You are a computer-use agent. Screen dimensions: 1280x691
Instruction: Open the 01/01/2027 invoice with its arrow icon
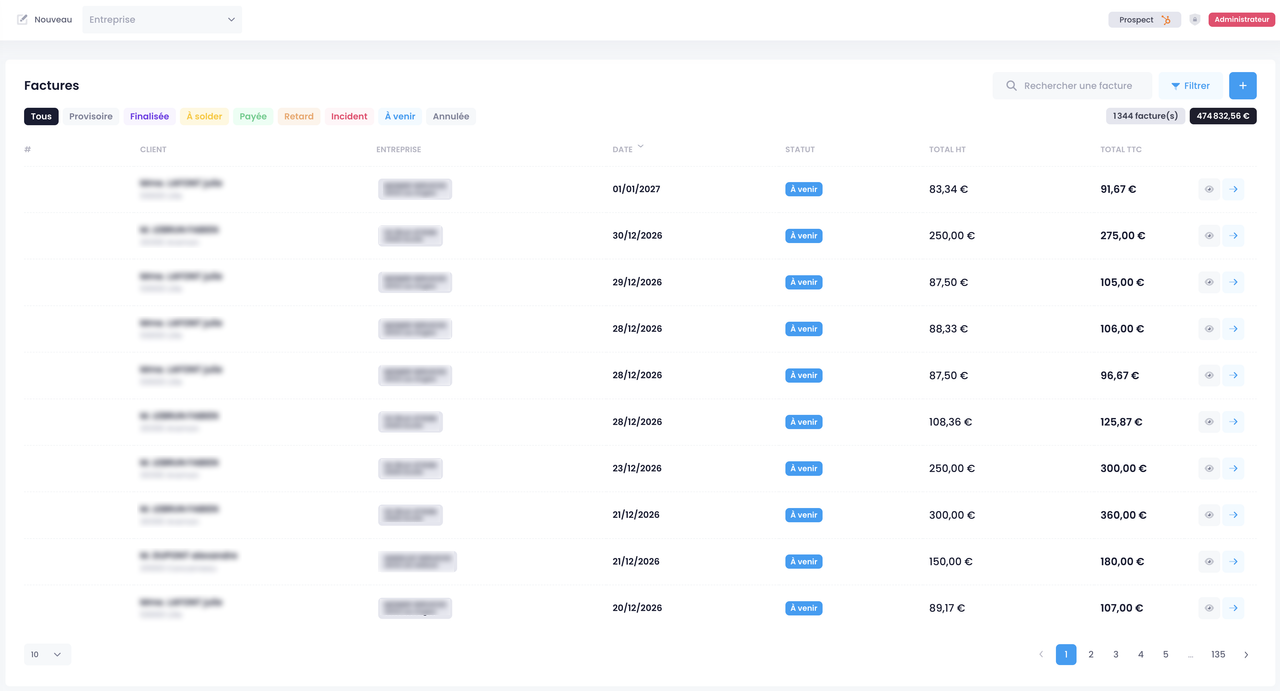1233,189
